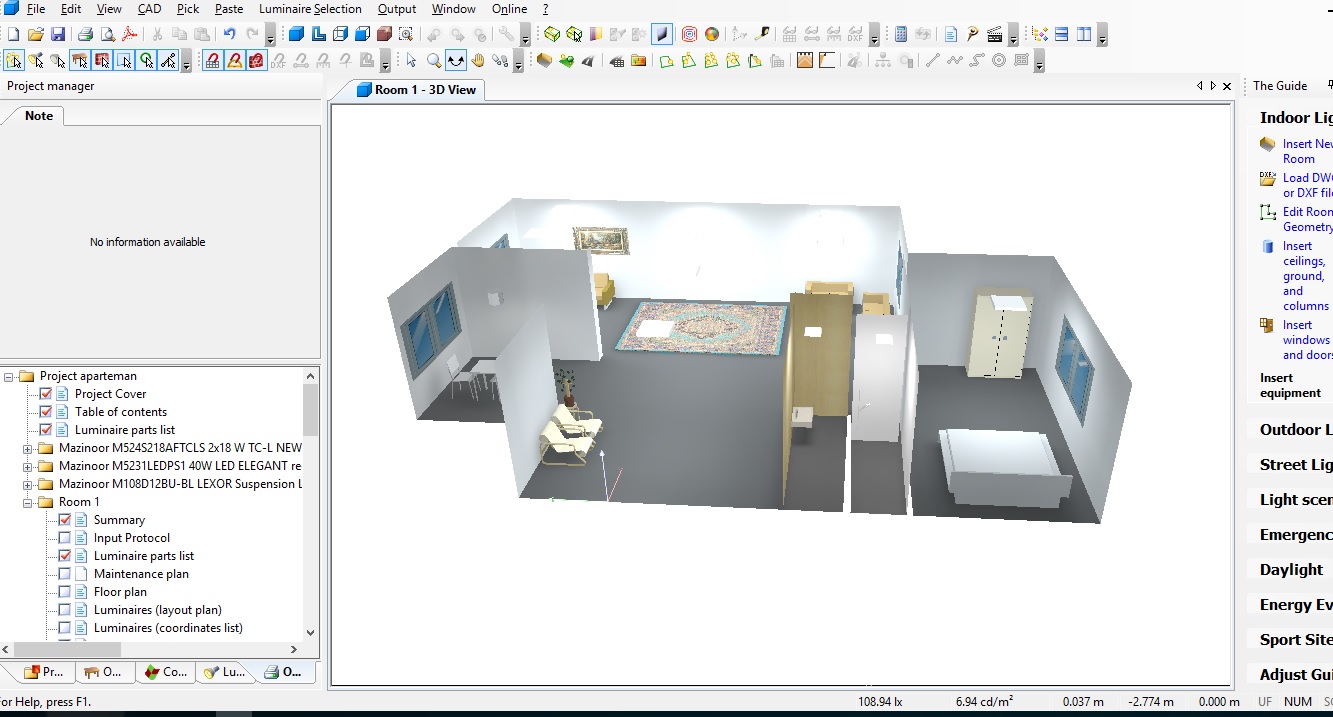Enable the Floor plan output checkbox
This screenshot has height=717, width=1333.
pos(65,592)
